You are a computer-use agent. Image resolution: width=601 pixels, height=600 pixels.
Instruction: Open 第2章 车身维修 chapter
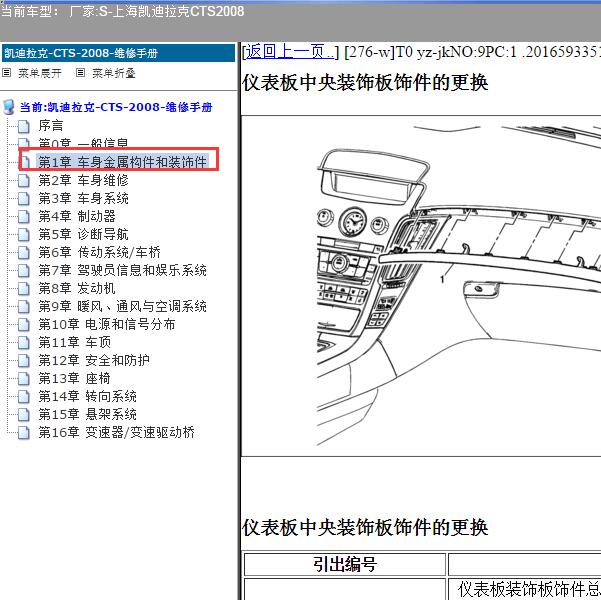click(x=83, y=180)
